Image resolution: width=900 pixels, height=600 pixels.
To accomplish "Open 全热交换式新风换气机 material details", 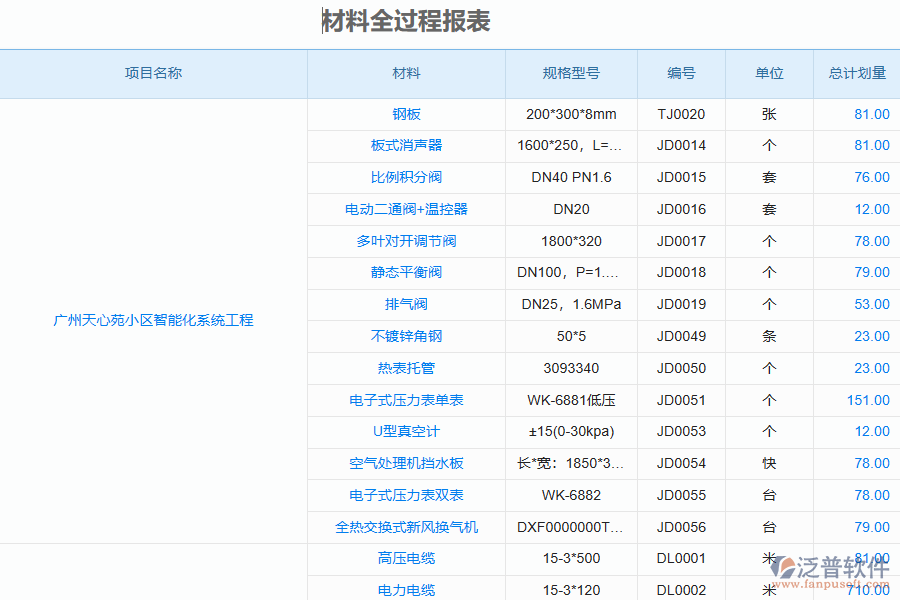I will [404, 527].
